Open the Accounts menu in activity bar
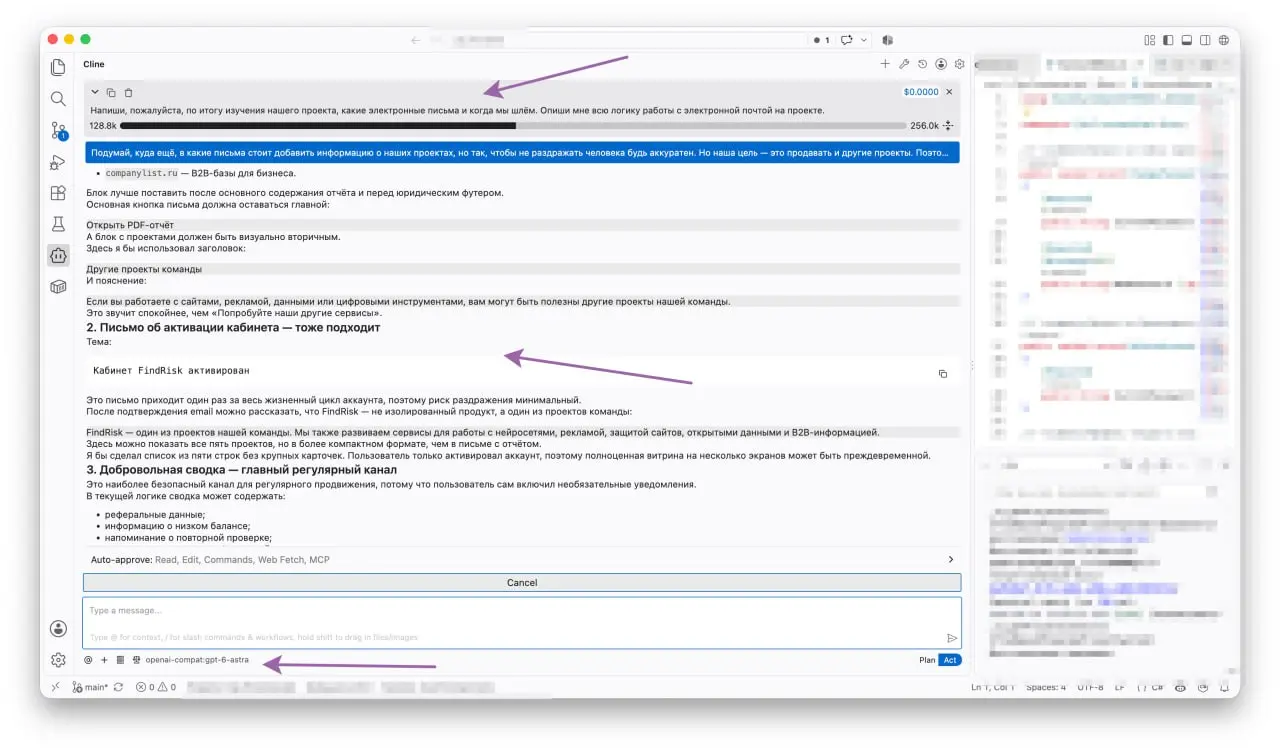This screenshot has width=1280, height=751. pyautogui.click(x=59, y=629)
